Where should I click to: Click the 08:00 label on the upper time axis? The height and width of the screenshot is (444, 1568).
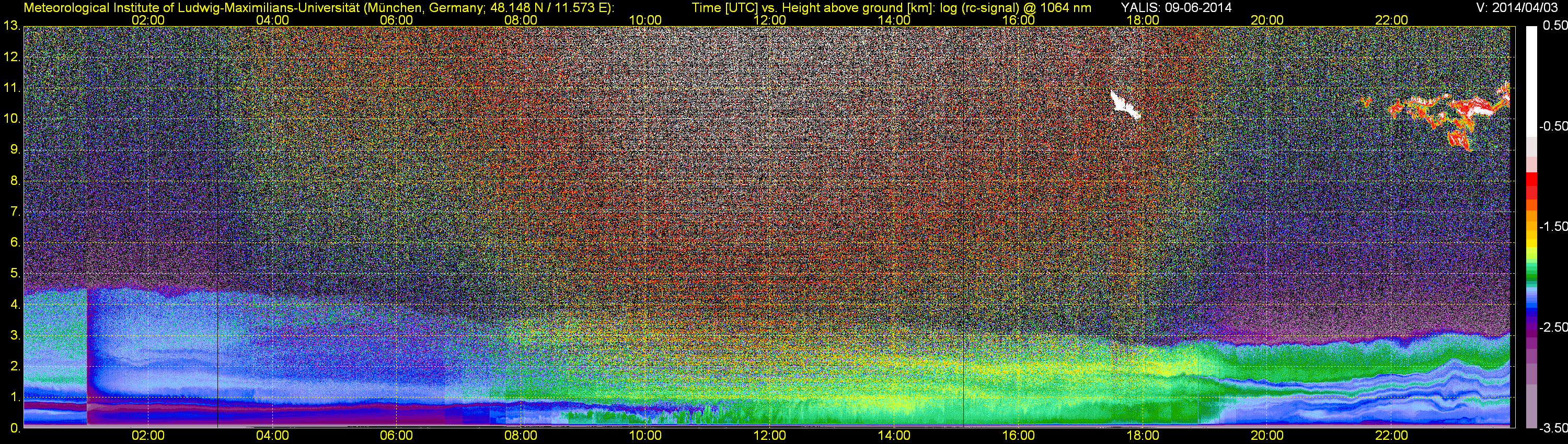[x=521, y=20]
